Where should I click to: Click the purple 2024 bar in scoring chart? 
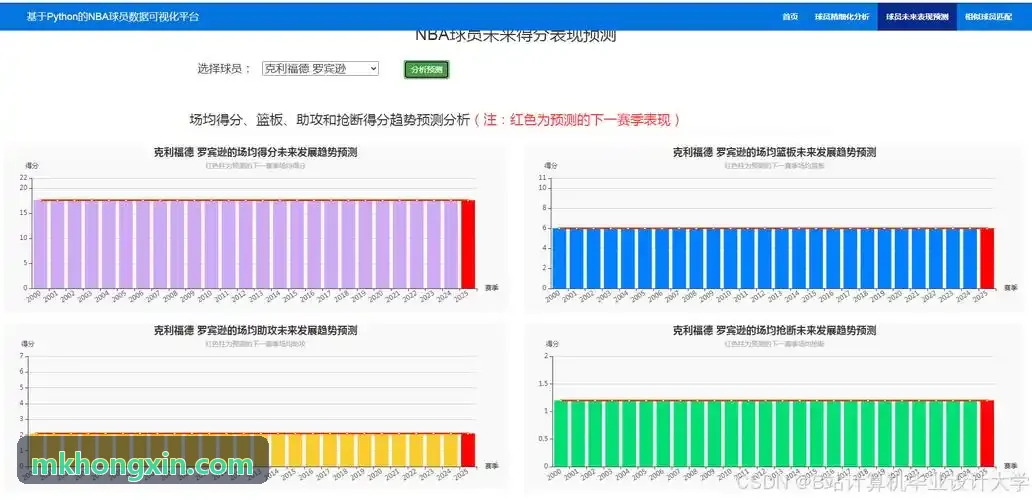pyautogui.click(x=451, y=244)
